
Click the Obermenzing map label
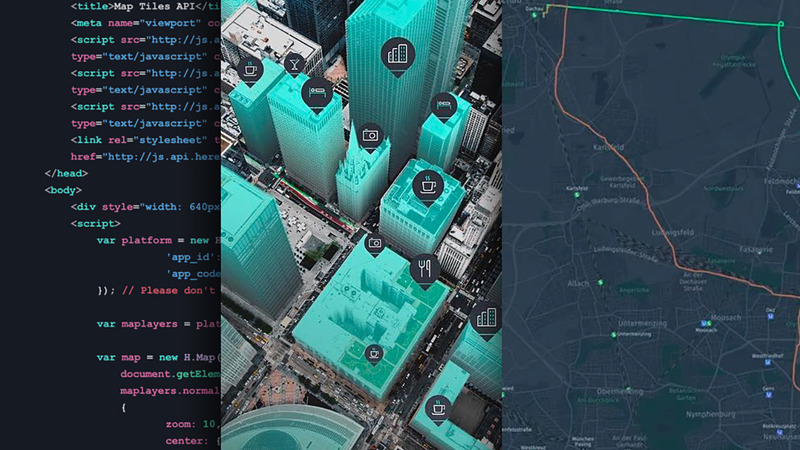[620, 391]
